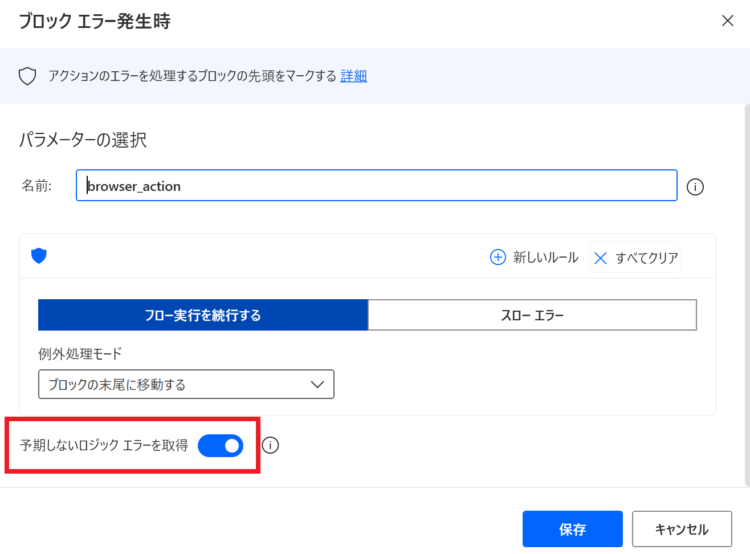Click the shield icon in info banner
Image resolution: width=750 pixels, height=554 pixels.
click(x=27, y=76)
